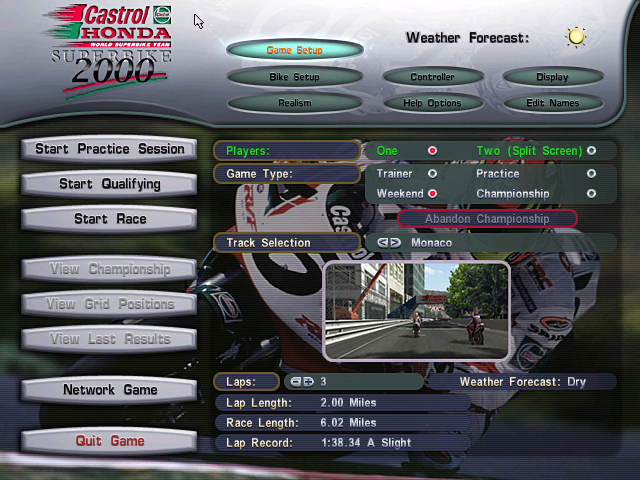Click the sun weather forecast icon
Image resolution: width=640 pixels, height=480 pixels.
(x=576, y=37)
